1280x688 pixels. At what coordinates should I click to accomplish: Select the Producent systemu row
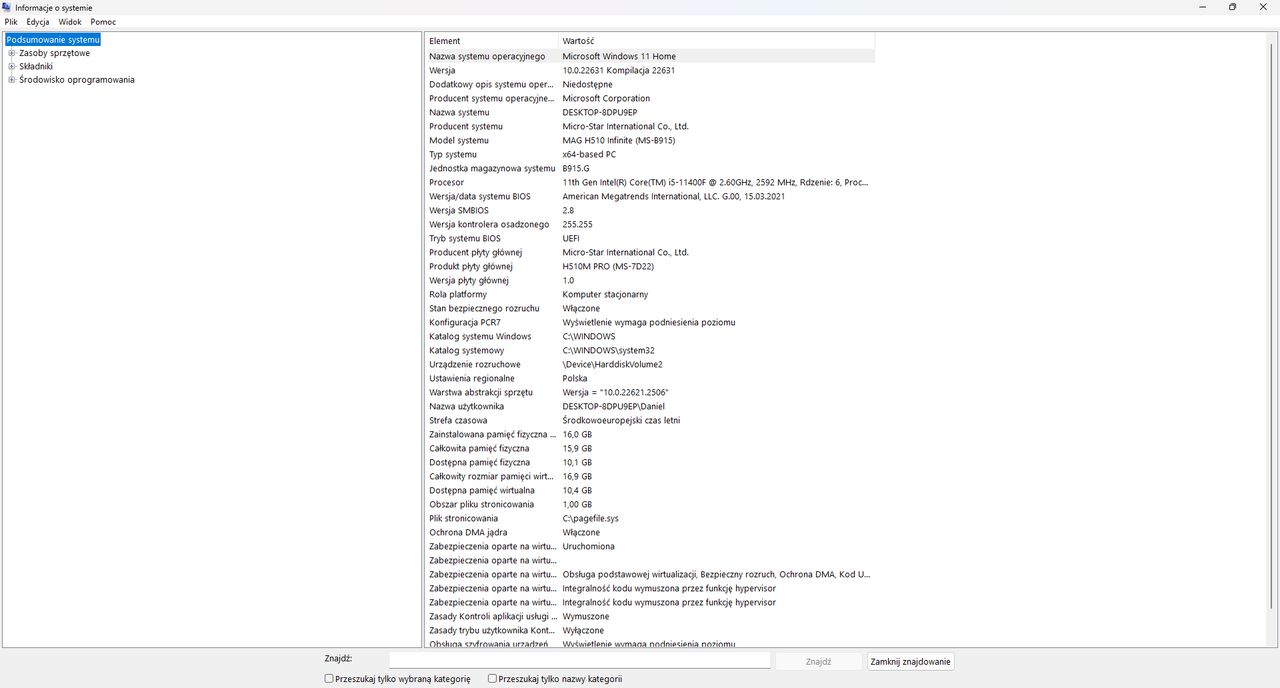point(650,127)
